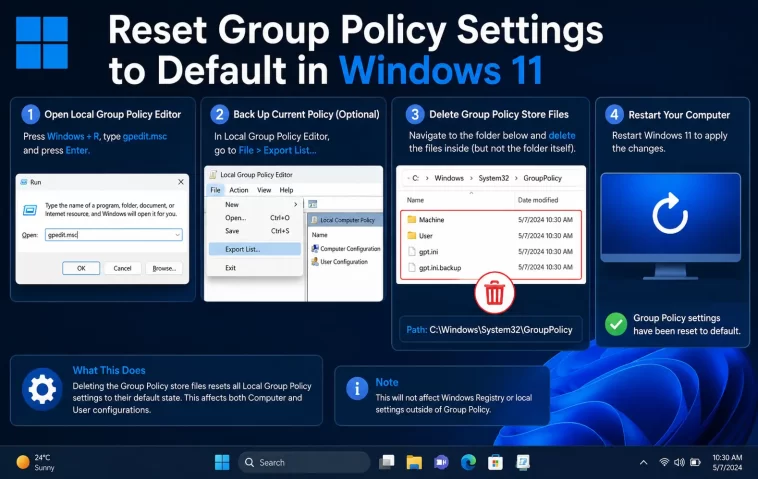Click Browse... in the Run dialog
The height and width of the screenshot is (479, 758).
point(164,268)
